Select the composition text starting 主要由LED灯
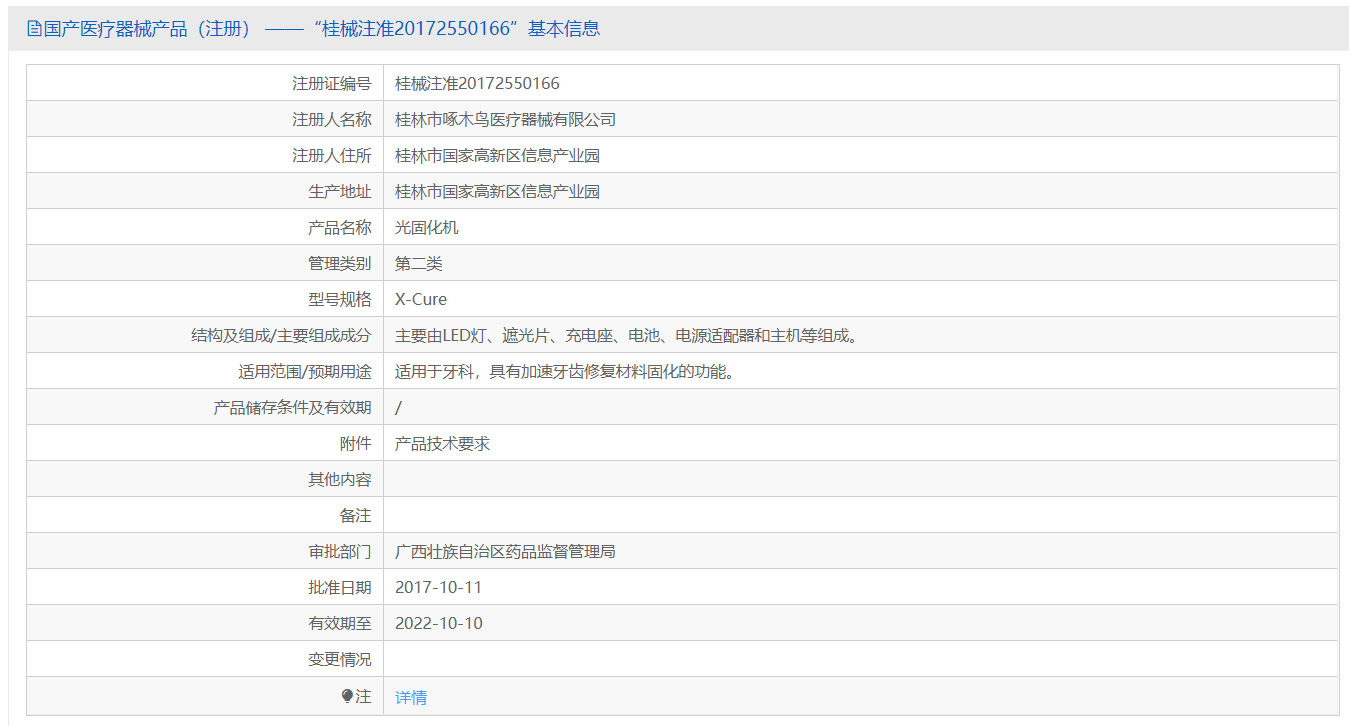1349x726 pixels. (627, 335)
